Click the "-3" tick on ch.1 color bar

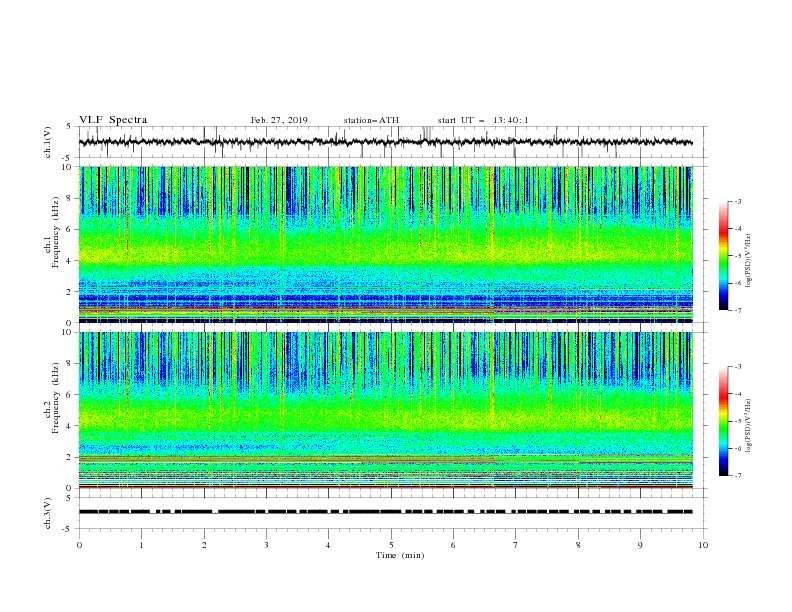(737, 201)
